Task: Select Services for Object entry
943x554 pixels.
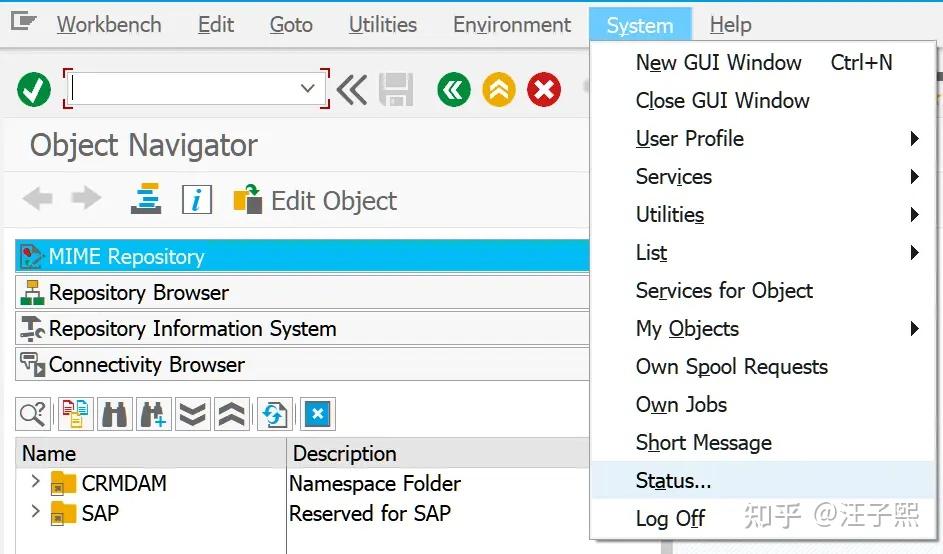Action: pos(763,291)
